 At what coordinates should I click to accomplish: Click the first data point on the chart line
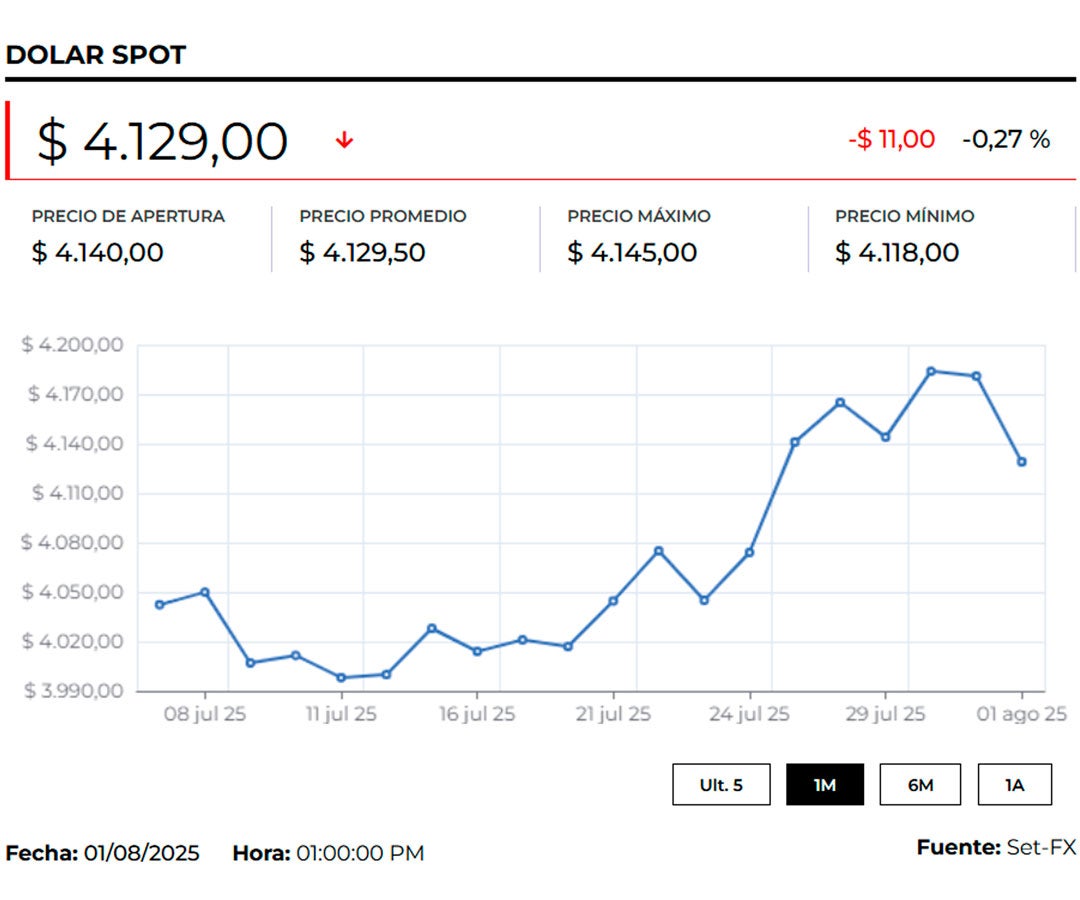[160, 604]
